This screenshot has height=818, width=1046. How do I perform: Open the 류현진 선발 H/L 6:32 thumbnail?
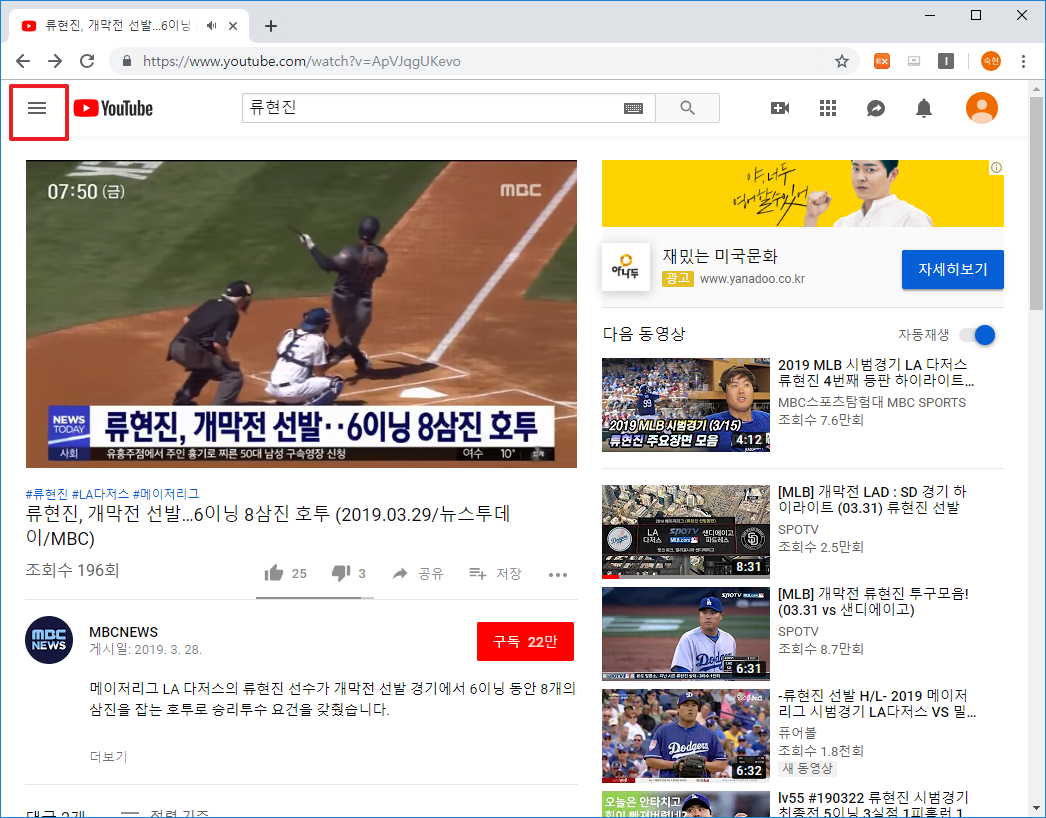click(686, 735)
